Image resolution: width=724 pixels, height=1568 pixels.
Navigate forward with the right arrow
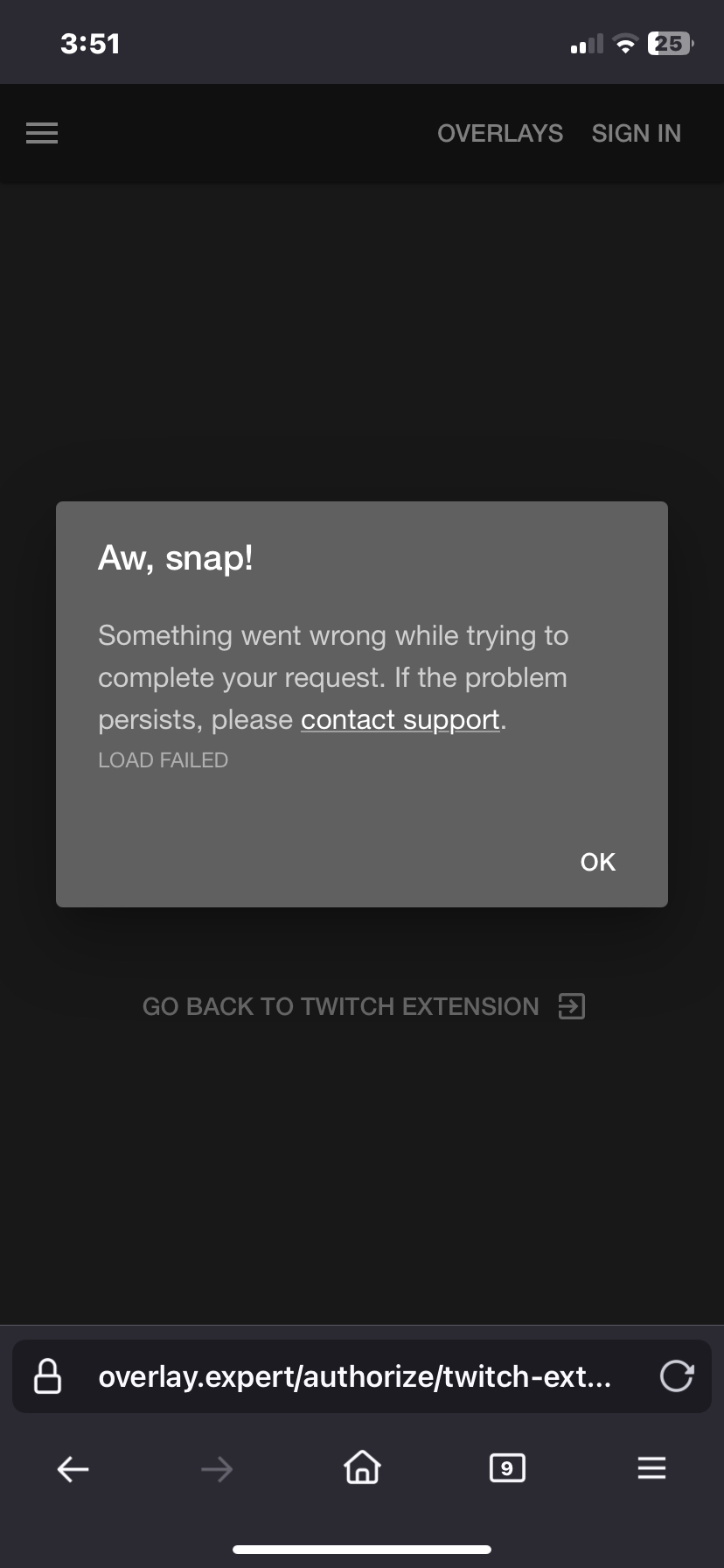tap(217, 1468)
